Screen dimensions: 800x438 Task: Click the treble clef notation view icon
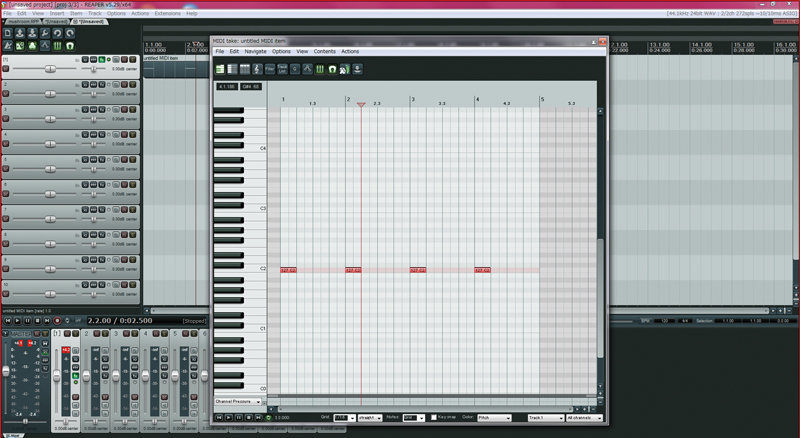(x=257, y=68)
